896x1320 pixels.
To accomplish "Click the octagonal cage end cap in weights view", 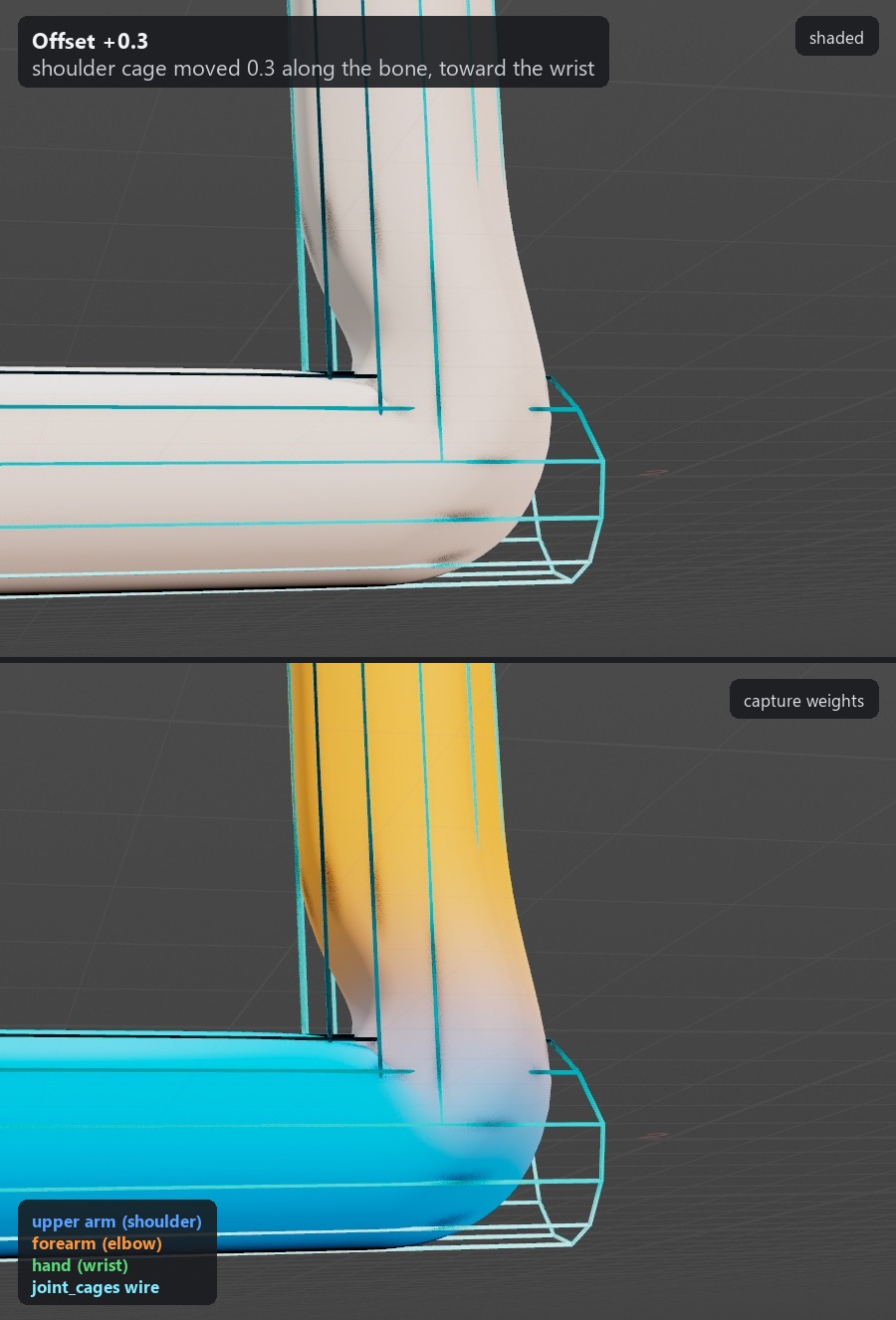I will tap(571, 1142).
